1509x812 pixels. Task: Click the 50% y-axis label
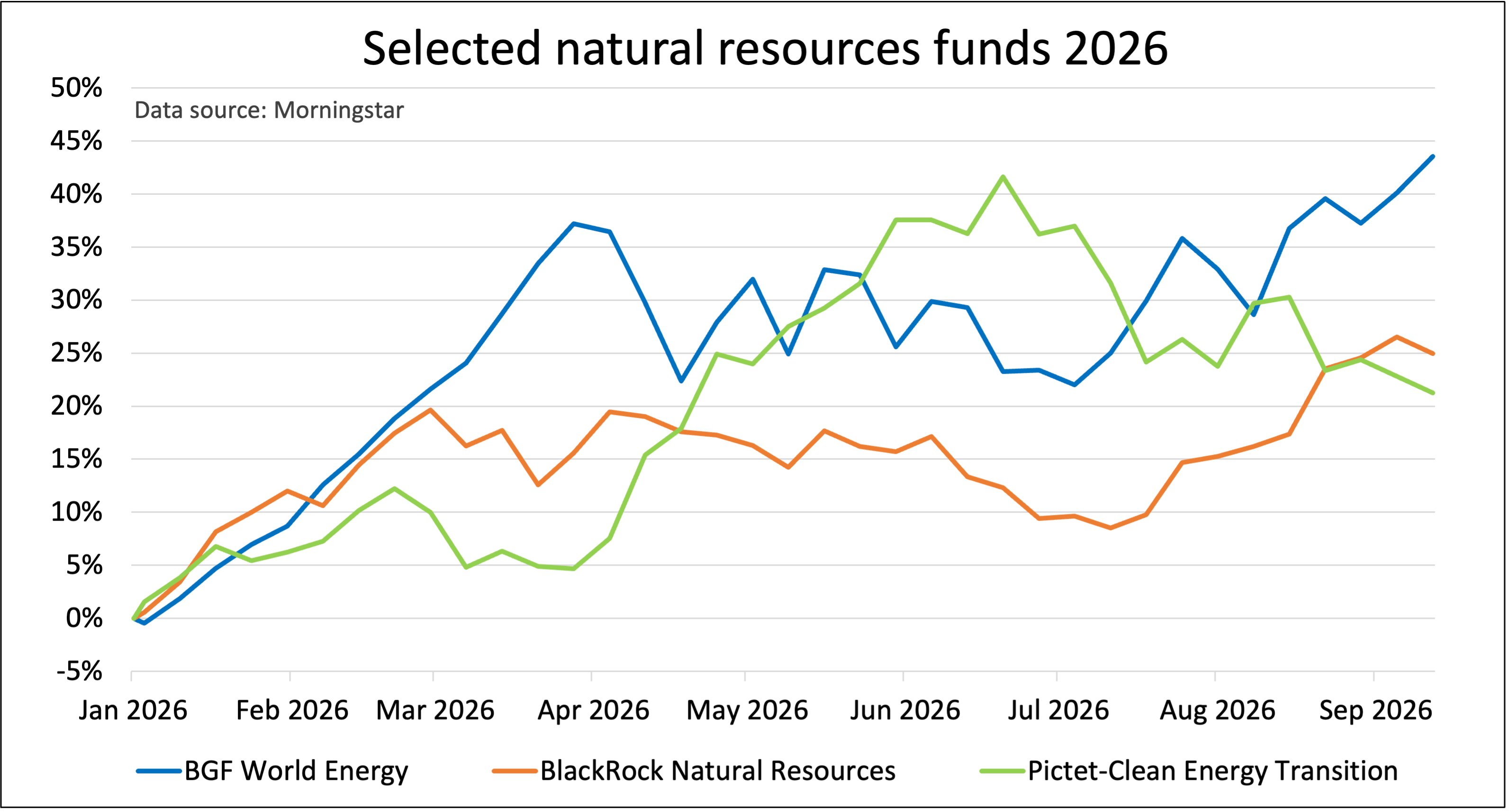(76, 88)
